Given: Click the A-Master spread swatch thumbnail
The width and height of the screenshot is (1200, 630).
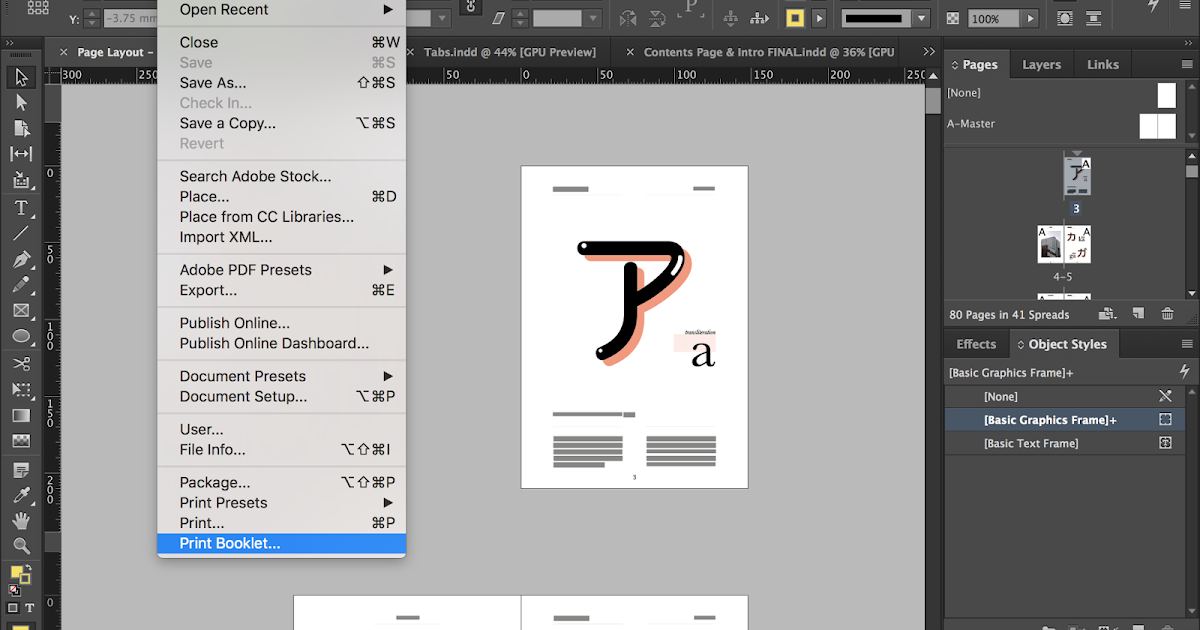Looking at the screenshot, I should click(x=1157, y=126).
